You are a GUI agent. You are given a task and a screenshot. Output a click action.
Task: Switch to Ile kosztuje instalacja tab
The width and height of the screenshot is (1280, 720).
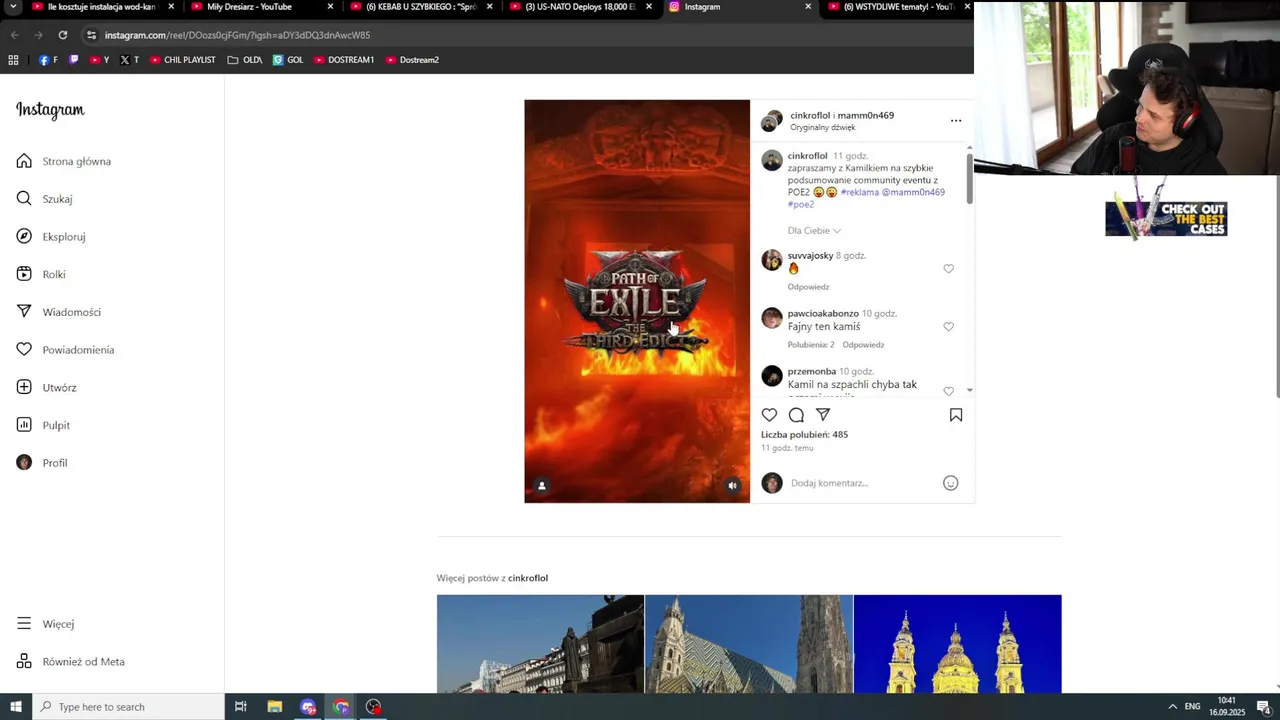click(100, 7)
